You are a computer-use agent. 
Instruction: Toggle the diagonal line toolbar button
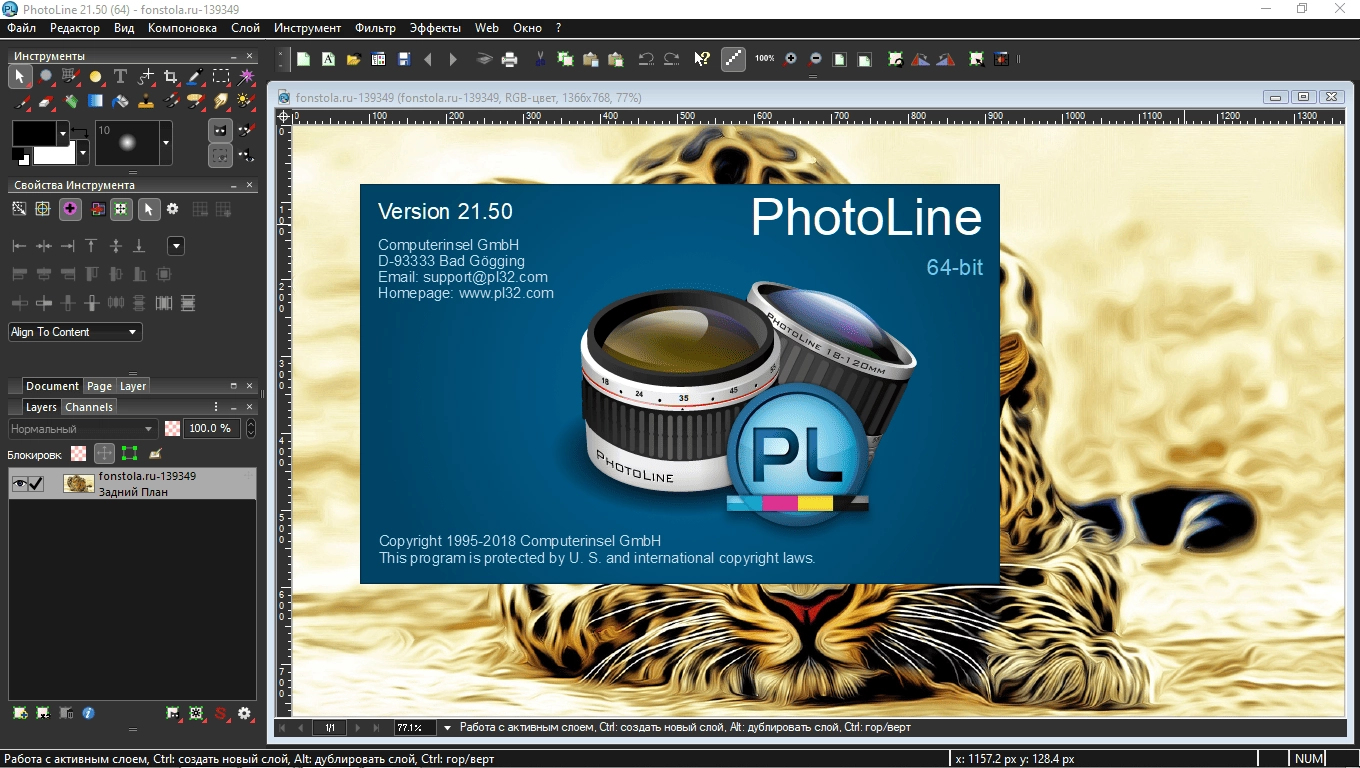tap(734, 59)
